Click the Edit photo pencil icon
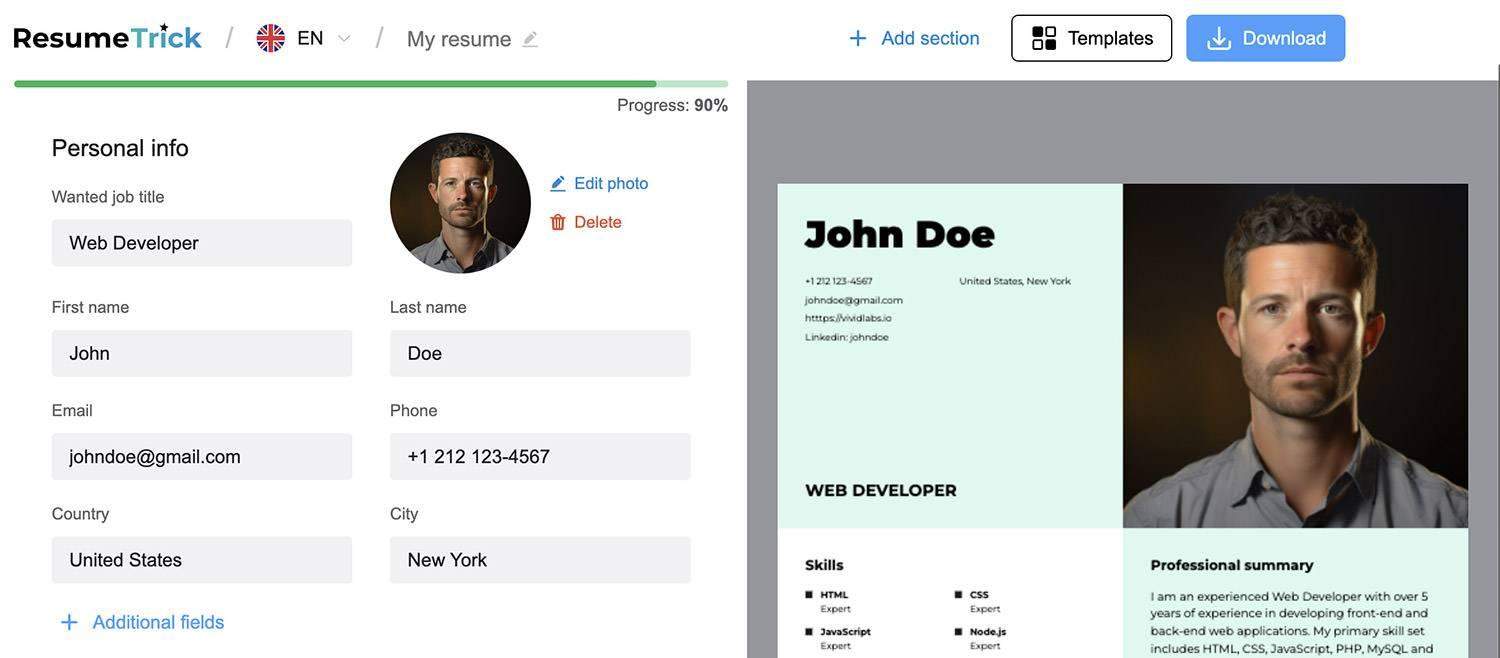Image resolution: width=1500 pixels, height=658 pixels. click(x=558, y=184)
